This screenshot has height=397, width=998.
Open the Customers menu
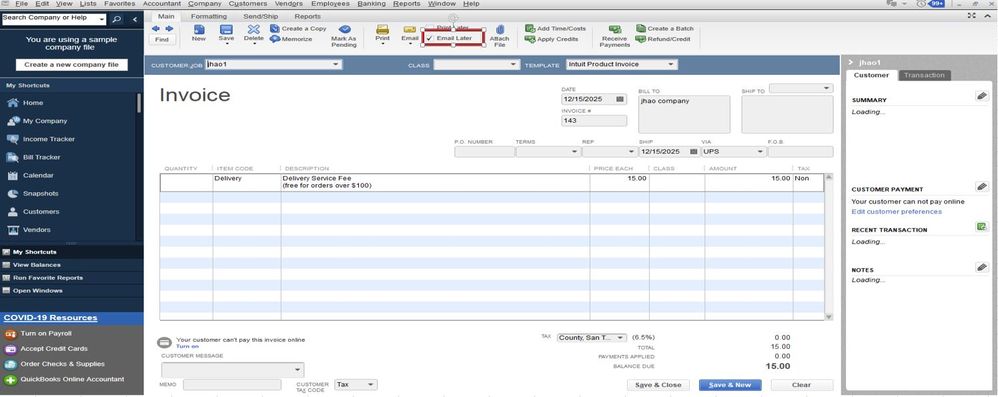point(248,4)
